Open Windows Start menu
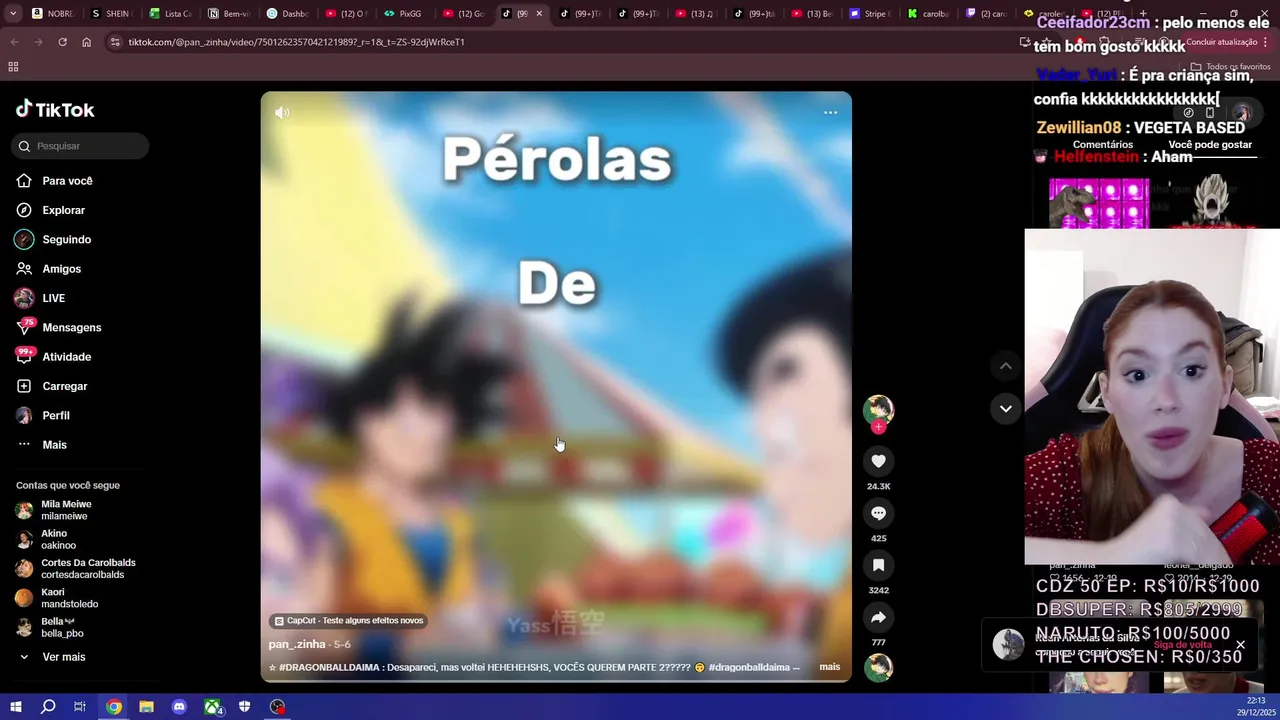 [15, 707]
